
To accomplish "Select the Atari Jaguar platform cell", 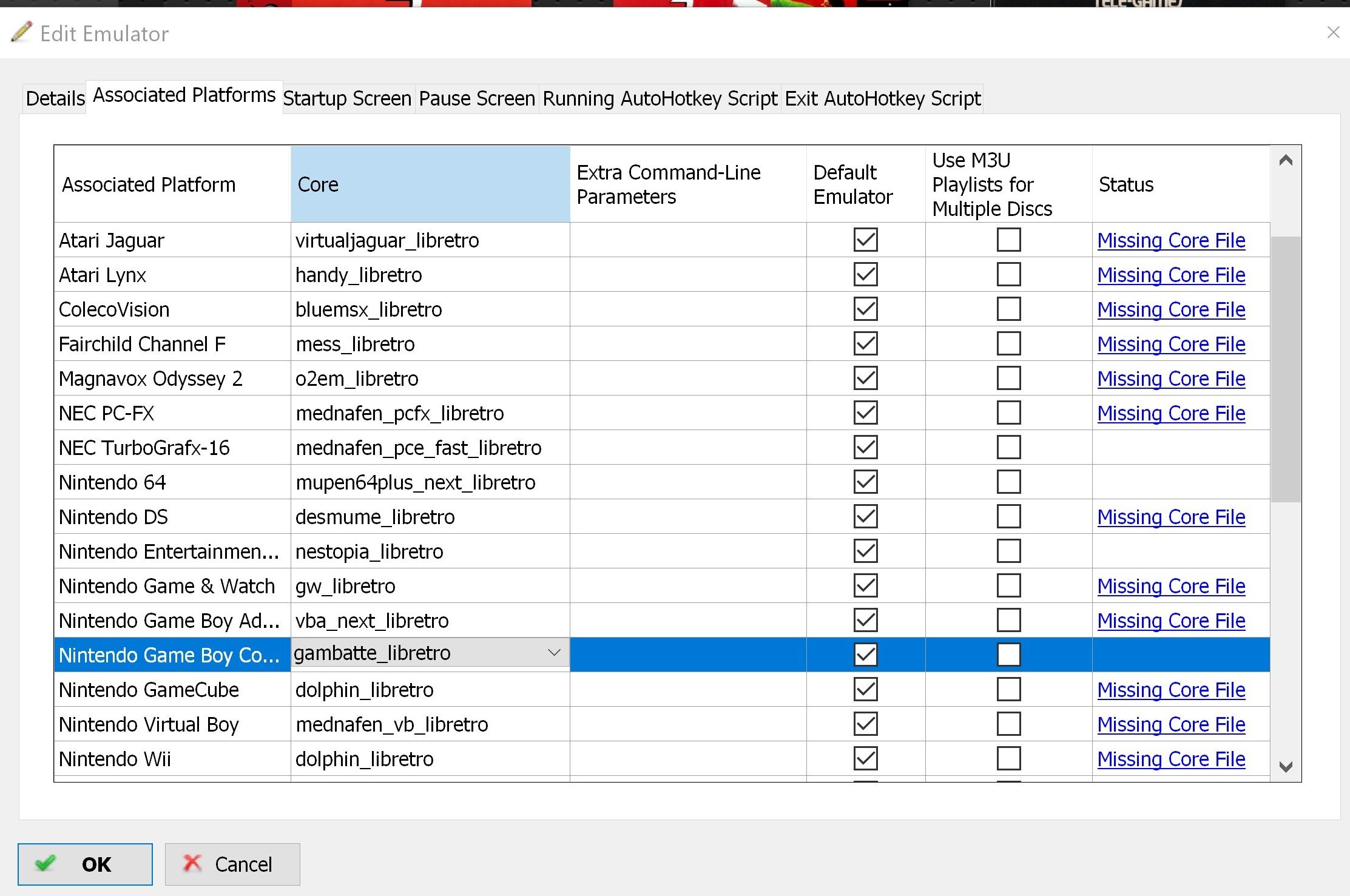I will coord(172,240).
